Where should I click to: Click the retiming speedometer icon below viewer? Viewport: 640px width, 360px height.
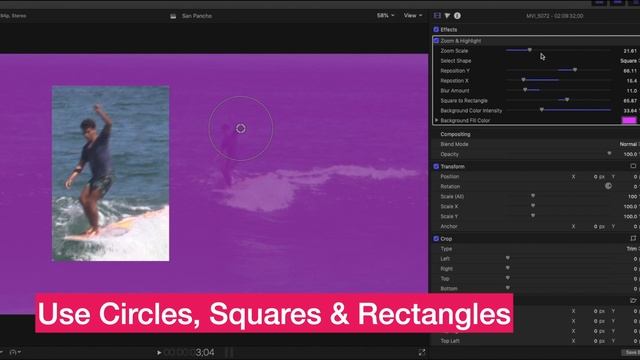click(x=14, y=352)
